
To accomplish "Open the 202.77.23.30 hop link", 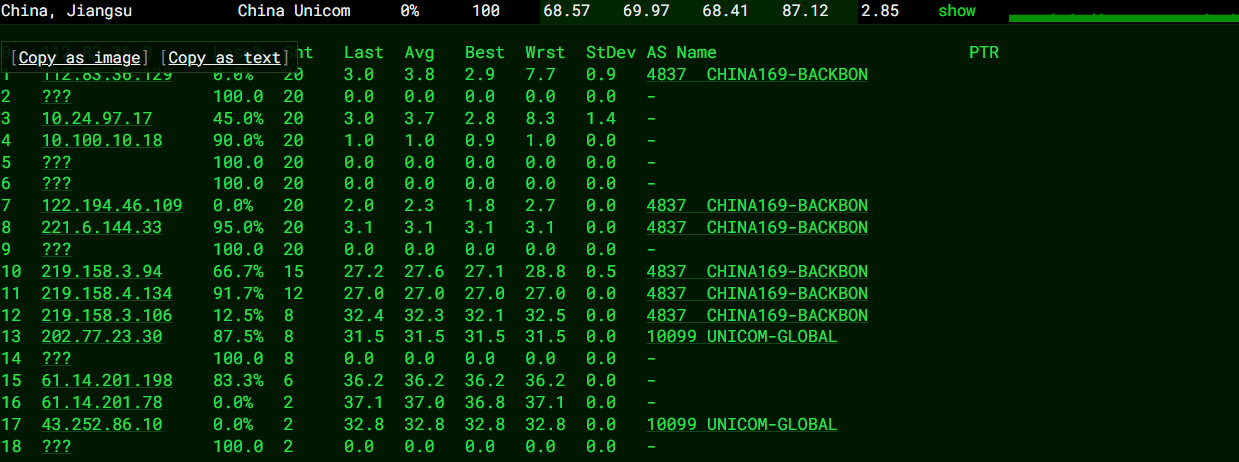I will (101, 337).
